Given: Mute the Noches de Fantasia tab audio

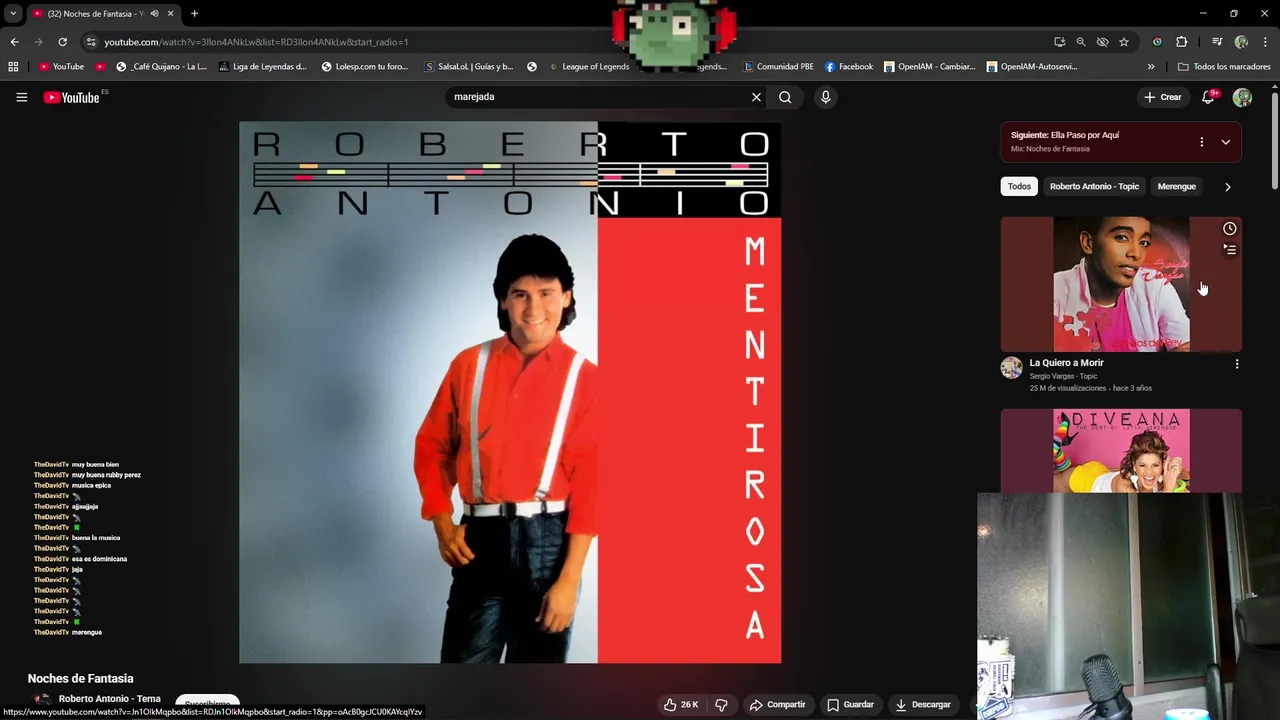Looking at the screenshot, I should [x=154, y=14].
